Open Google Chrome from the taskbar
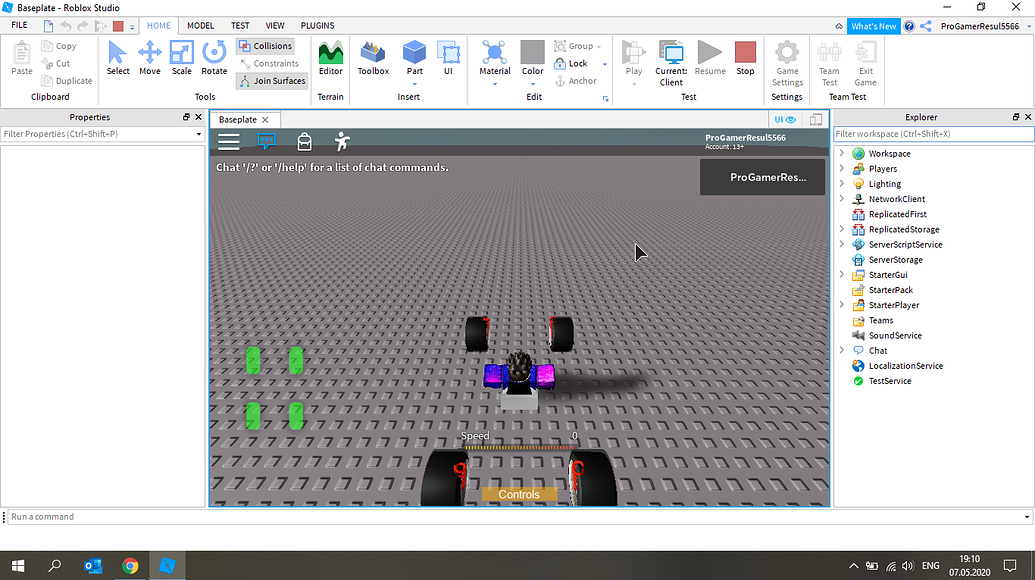 click(x=130, y=565)
